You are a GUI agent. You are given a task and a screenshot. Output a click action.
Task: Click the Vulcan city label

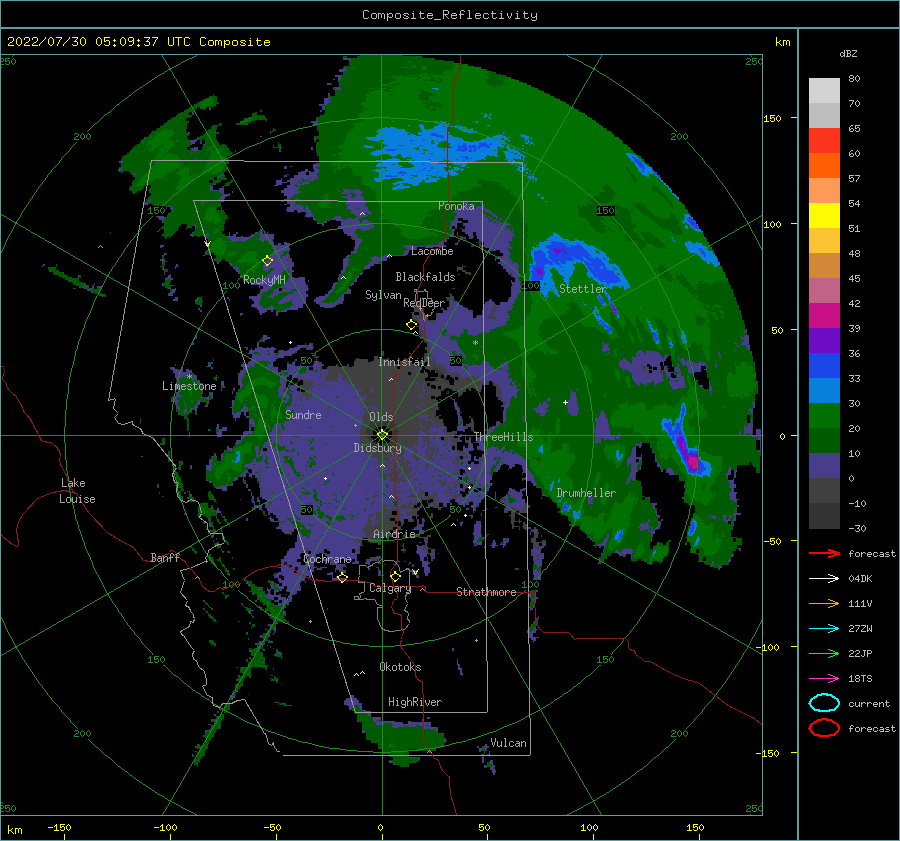(508, 743)
